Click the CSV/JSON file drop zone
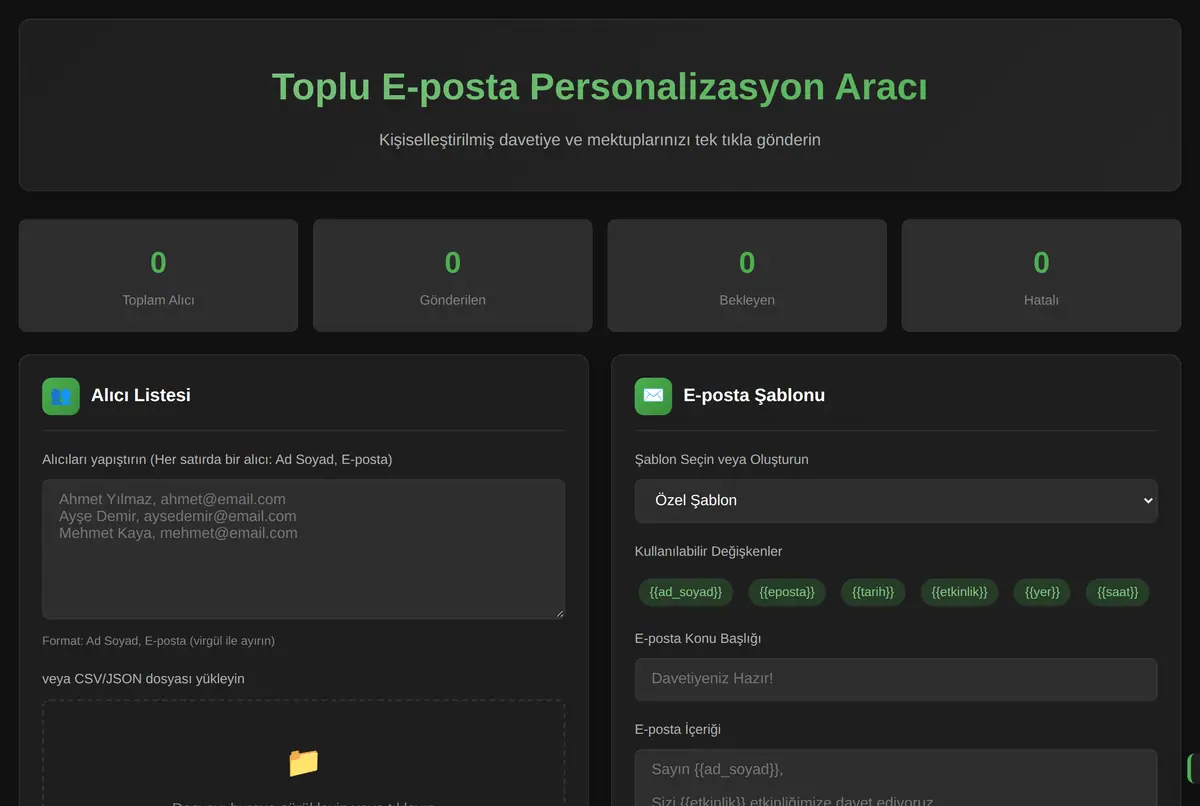The image size is (1200, 806). [x=303, y=753]
